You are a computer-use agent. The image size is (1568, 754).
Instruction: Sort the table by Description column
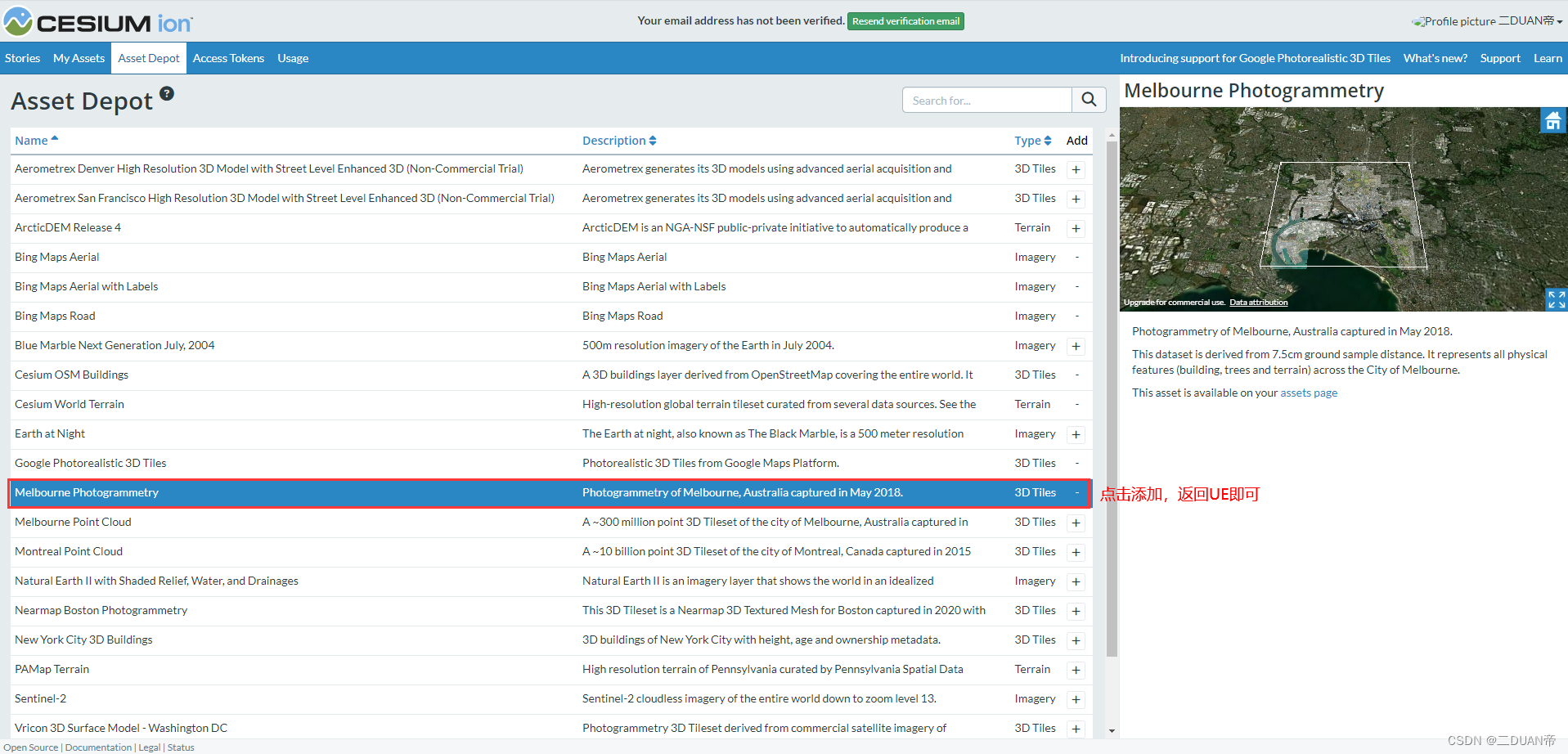click(x=619, y=141)
